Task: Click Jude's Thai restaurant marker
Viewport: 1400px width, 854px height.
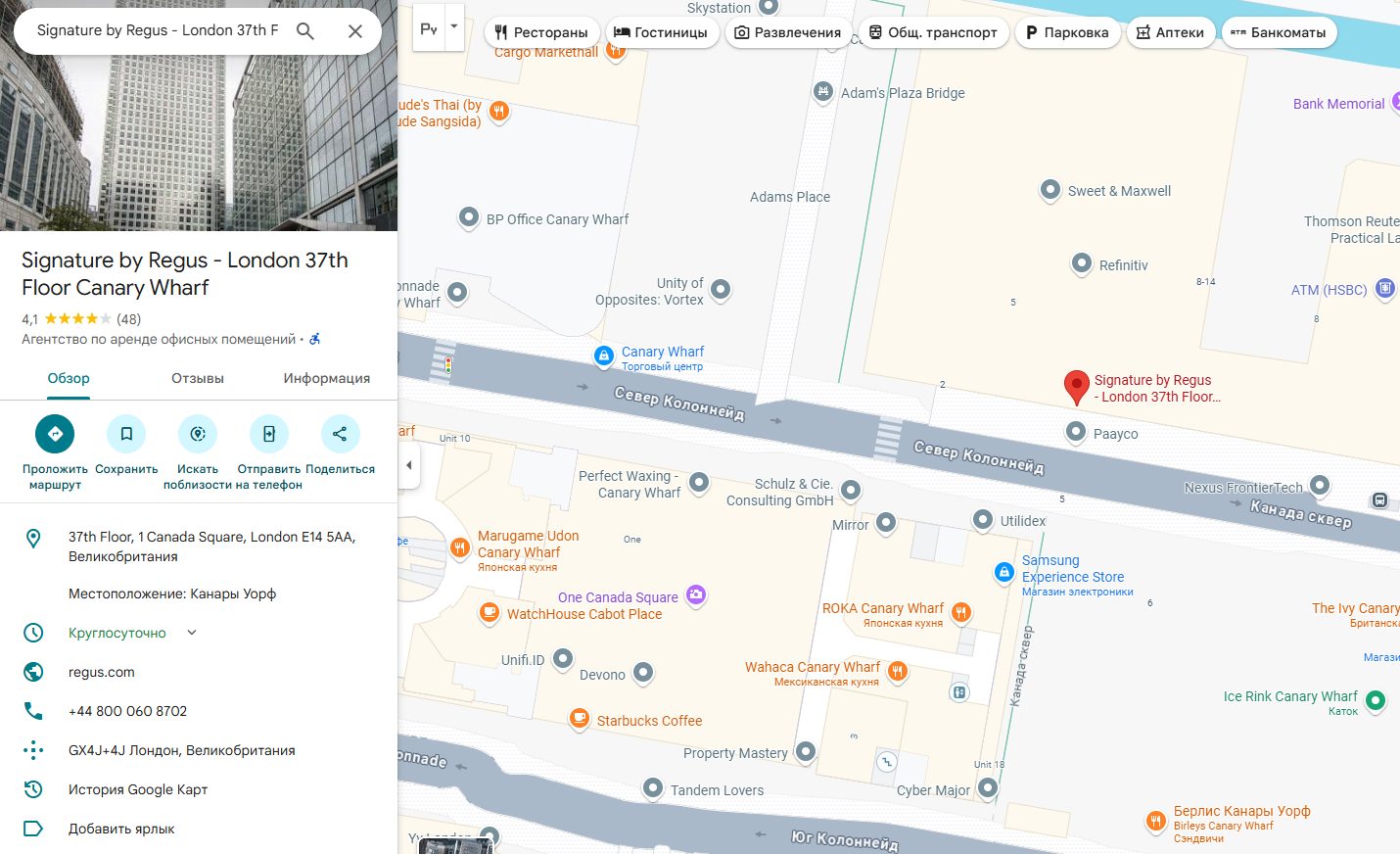Action: [499, 111]
